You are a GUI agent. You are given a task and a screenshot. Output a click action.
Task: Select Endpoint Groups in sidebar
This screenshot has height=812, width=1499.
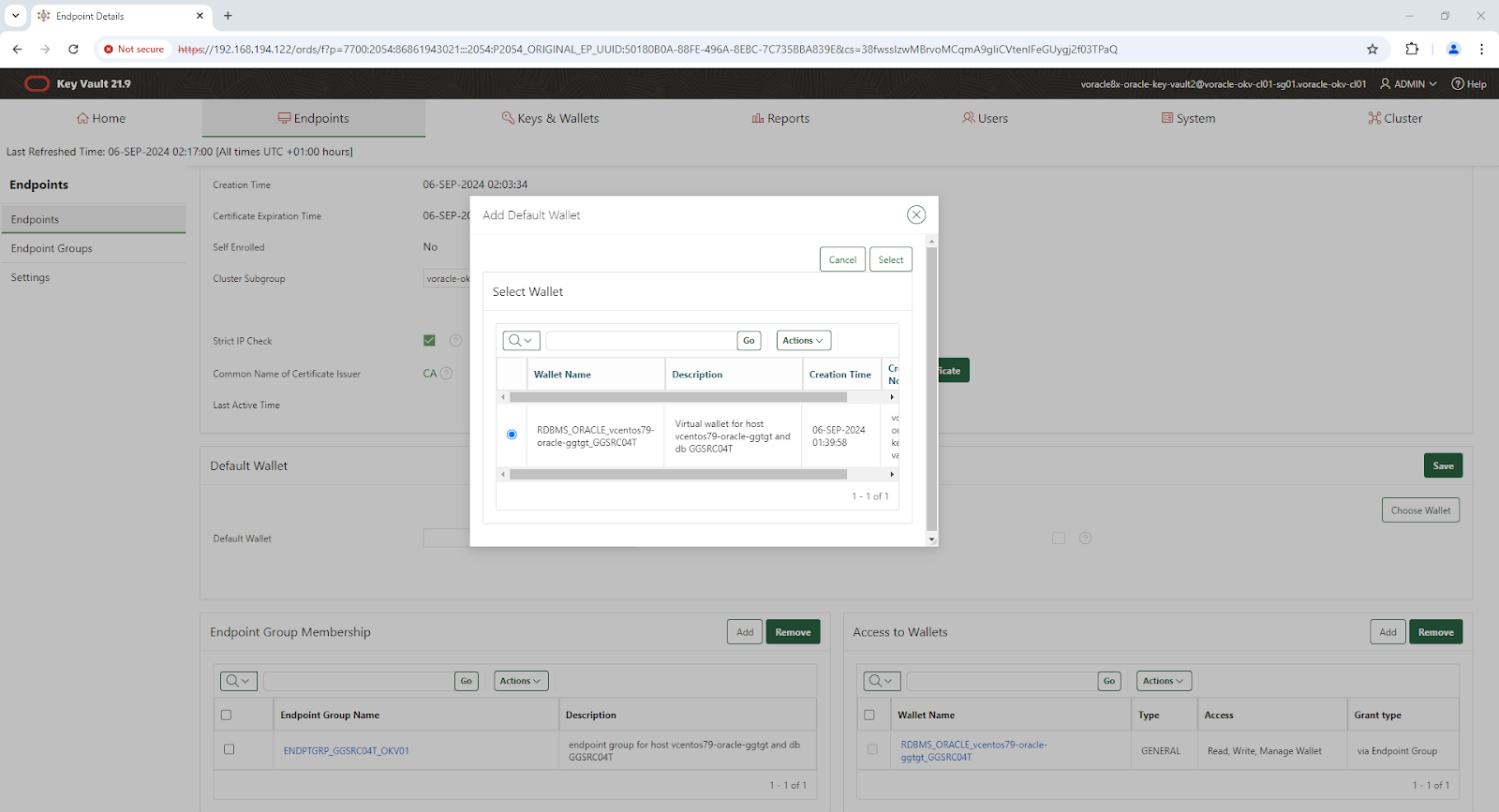tap(93, 248)
